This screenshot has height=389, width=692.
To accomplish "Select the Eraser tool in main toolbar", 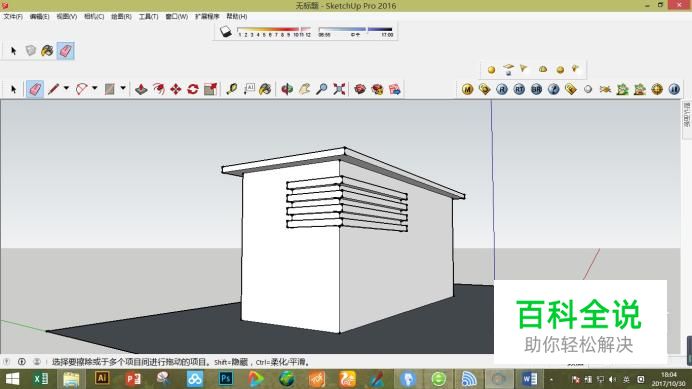I will [x=35, y=89].
